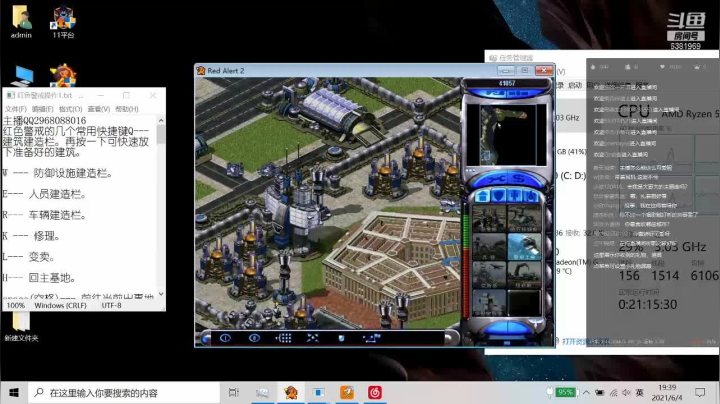
Task: Click the Team 1 button in command bar
Action: [x=225, y=338]
